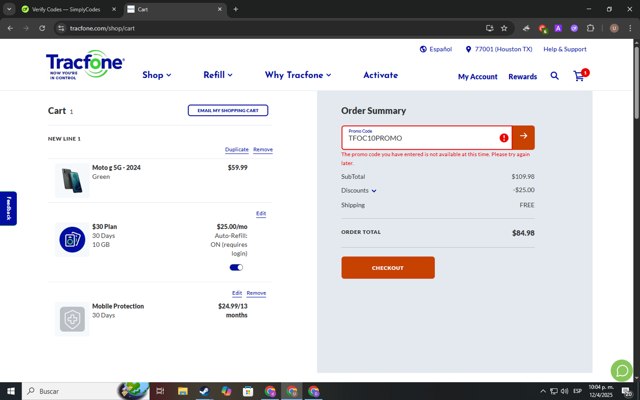Switch to Verify Codes SimplyCodes tab
Viewport: 640px width, 400px height.
point(60,9)
